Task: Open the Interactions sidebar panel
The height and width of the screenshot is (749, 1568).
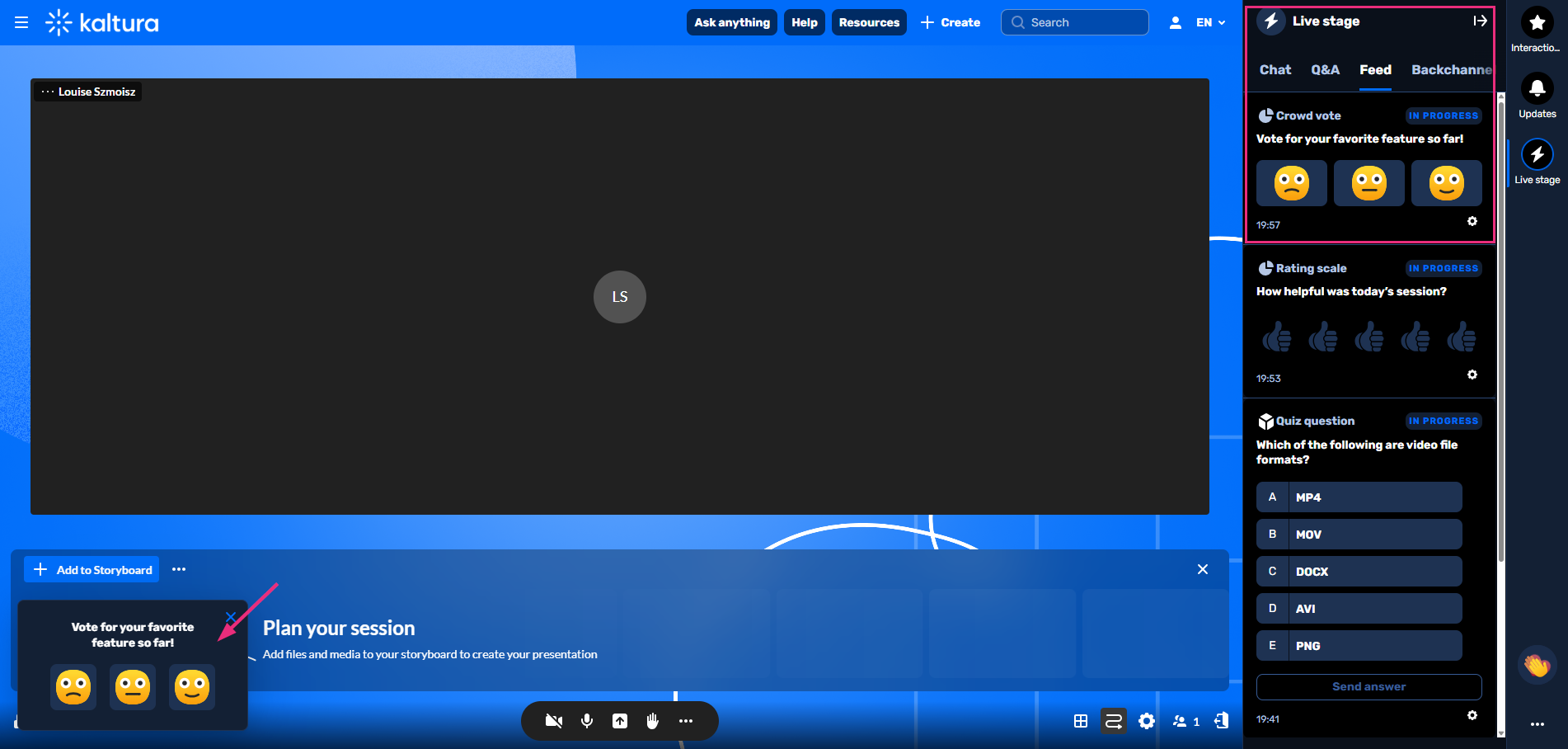Action: (1537, 30)
